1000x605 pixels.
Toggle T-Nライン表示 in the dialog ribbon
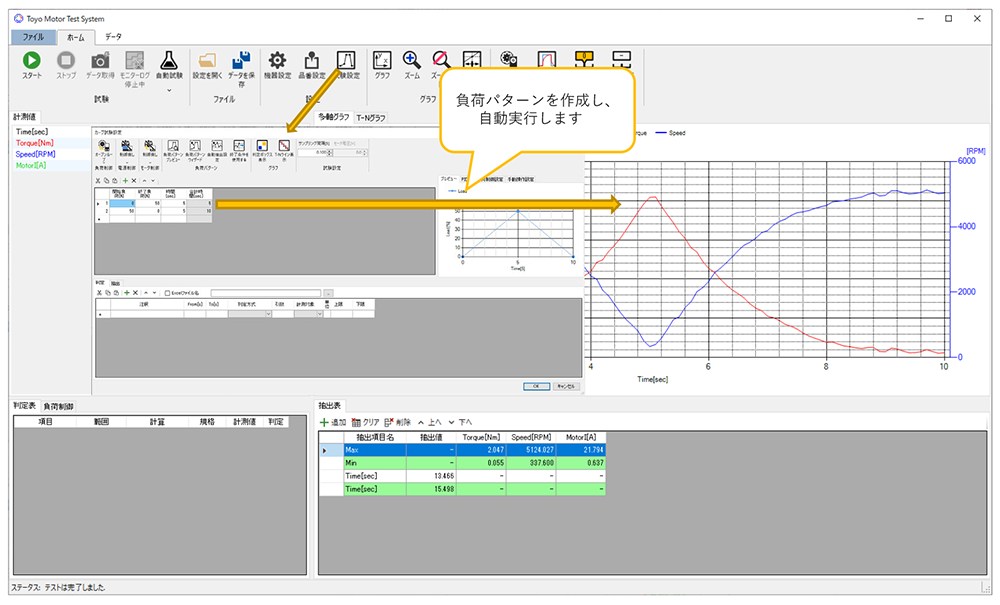pos(284,146)
